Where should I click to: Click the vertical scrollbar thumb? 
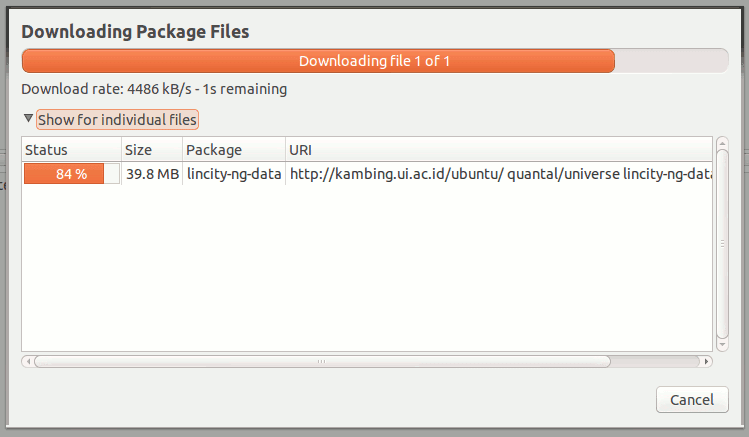(722, 244)
